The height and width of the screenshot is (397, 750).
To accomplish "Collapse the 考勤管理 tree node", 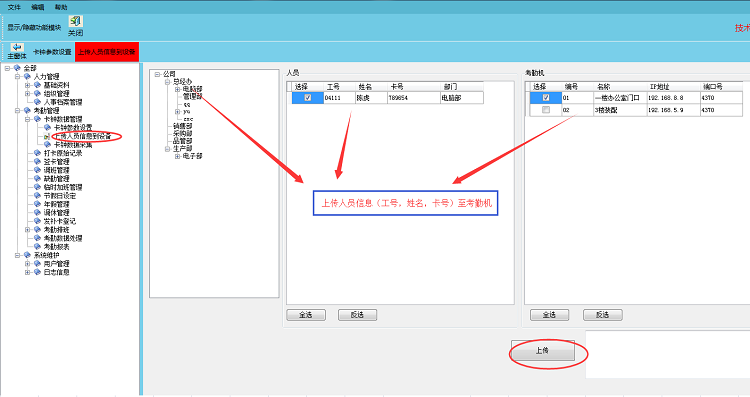I will [17, 110].
